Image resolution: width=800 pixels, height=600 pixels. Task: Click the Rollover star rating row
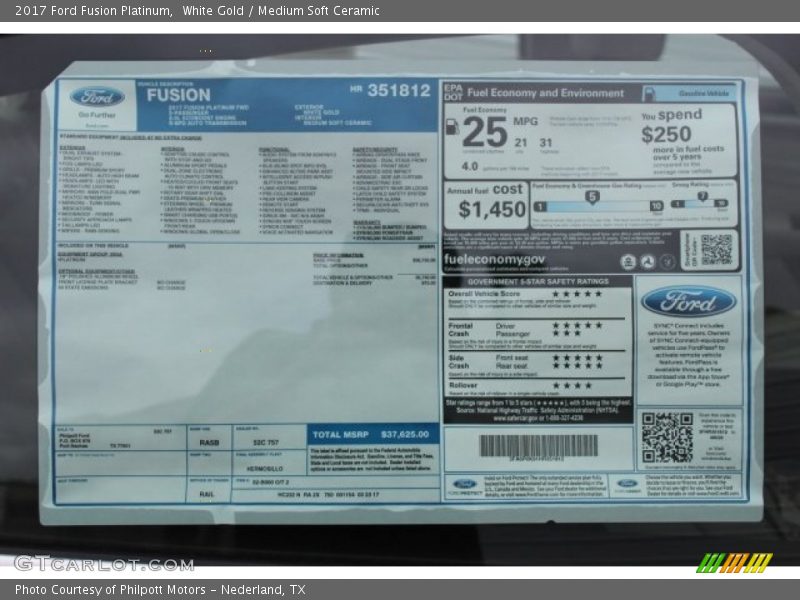pos(572,385)
